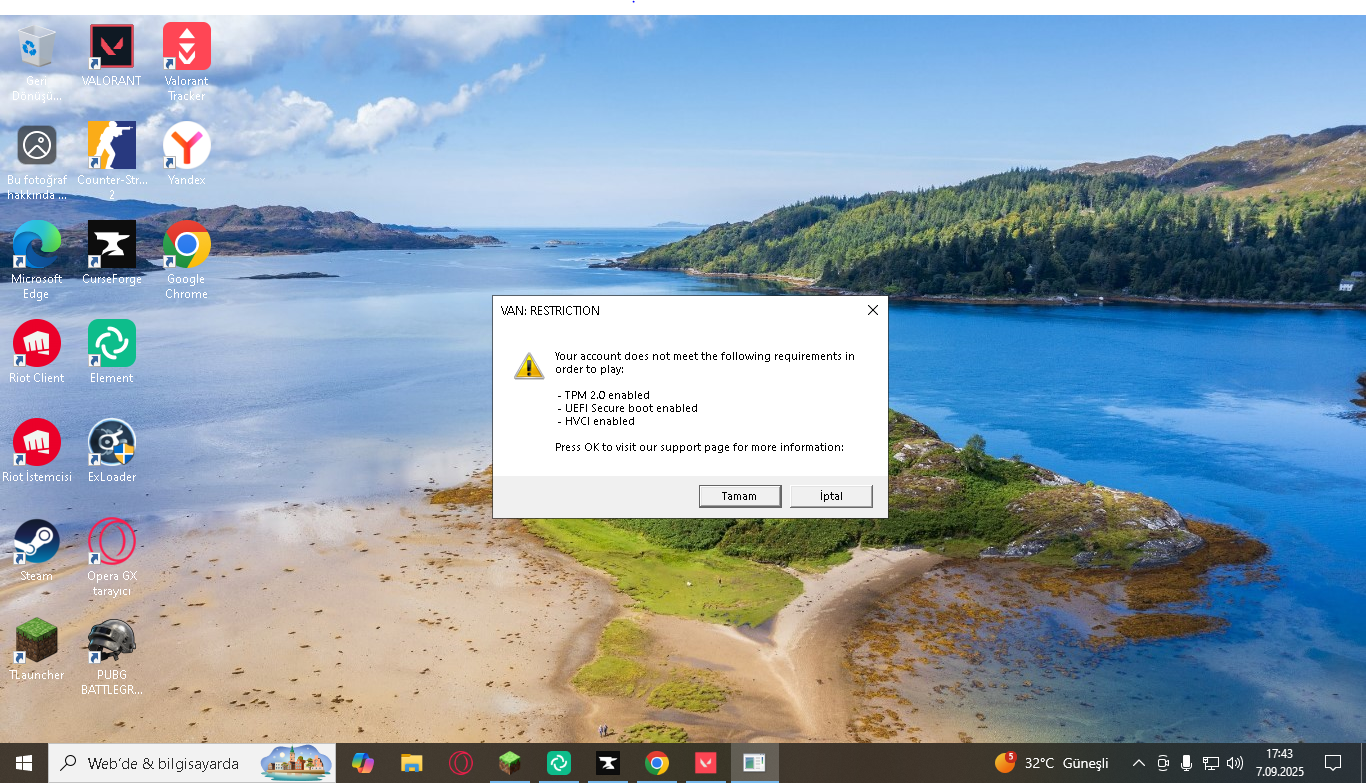Image resolution: width=1366 pixels, height=783 pixels.
Task: Open File Explorer from the taskbar
Action: click(411, 763)
